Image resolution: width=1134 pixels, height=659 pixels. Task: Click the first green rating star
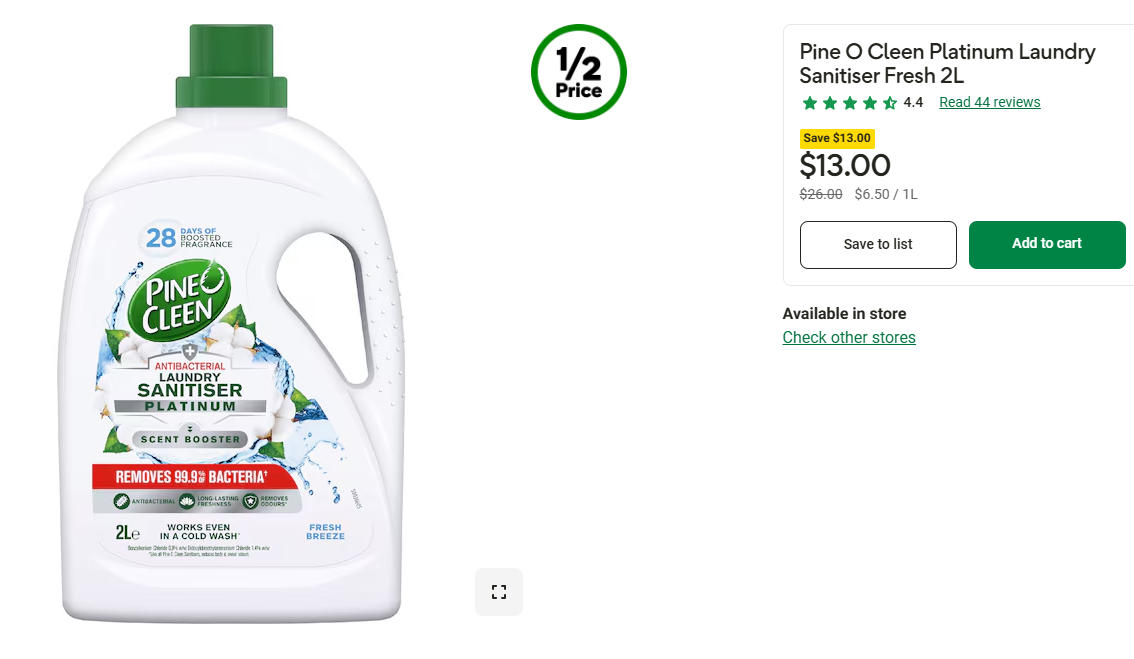click(x=810, y=103)
